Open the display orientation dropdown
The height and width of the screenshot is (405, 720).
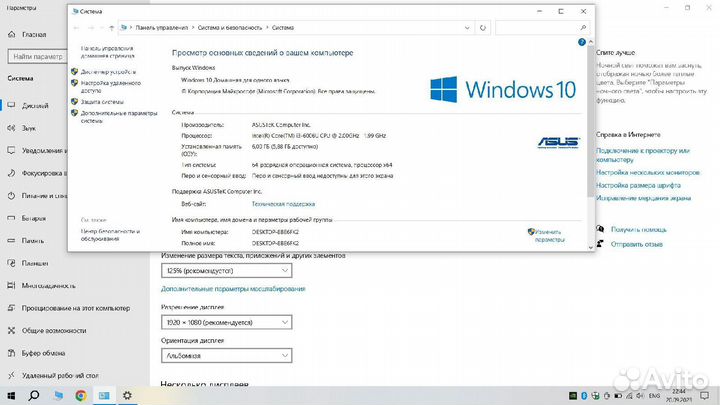[x=226, y=355]
